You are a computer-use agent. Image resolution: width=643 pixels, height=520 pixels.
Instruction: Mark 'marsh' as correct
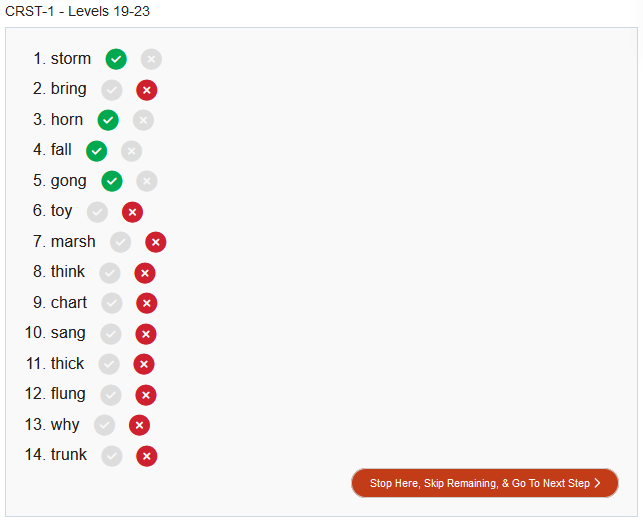click(x=120, y=242)
